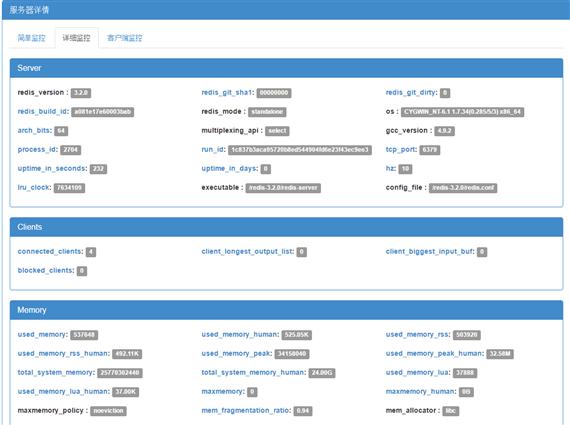Select the 详细监控 tab
Screen dimensions: 570x425
click(x=76, y=38)
